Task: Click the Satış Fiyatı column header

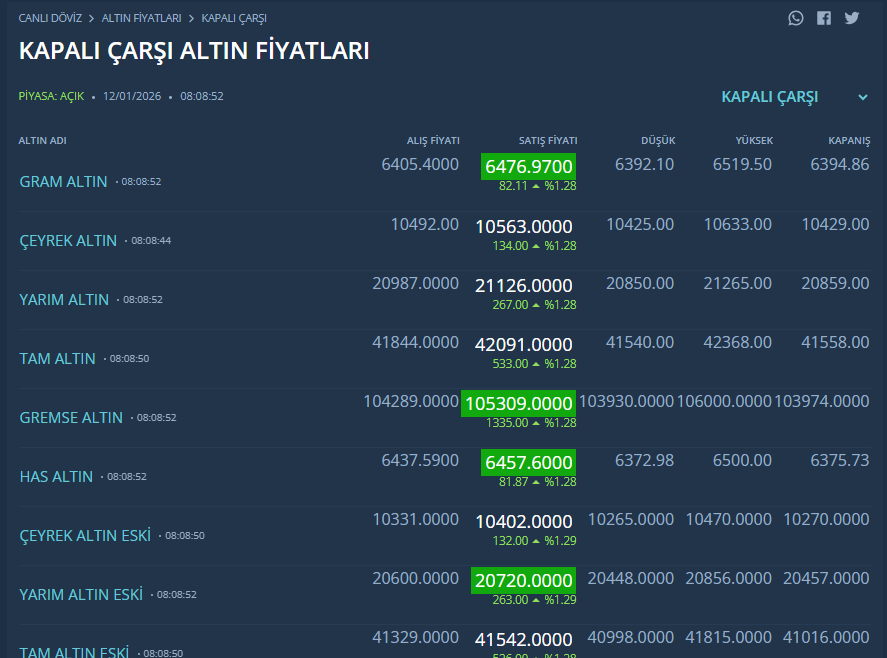Action: tap(548, 141)
